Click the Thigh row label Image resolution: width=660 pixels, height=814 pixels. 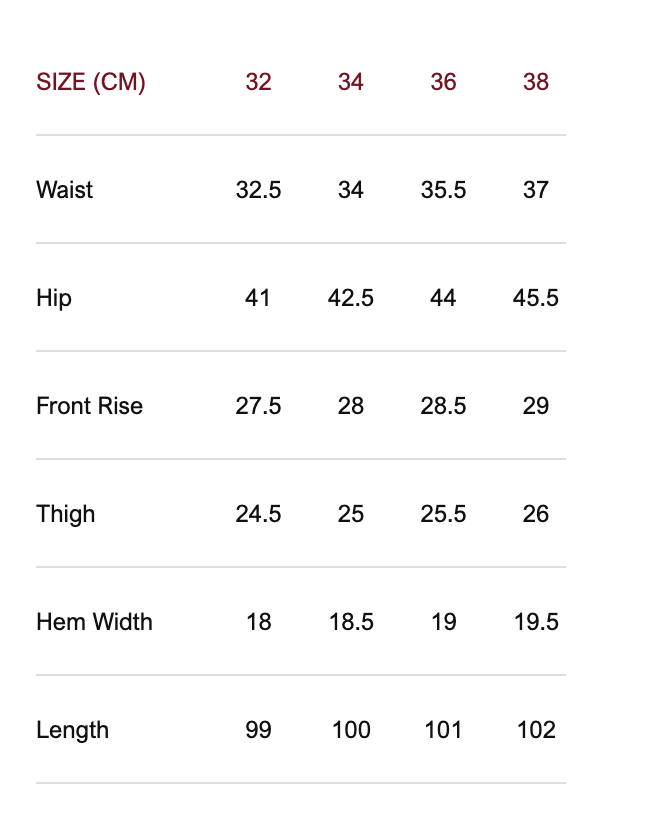tap(66, 514)
